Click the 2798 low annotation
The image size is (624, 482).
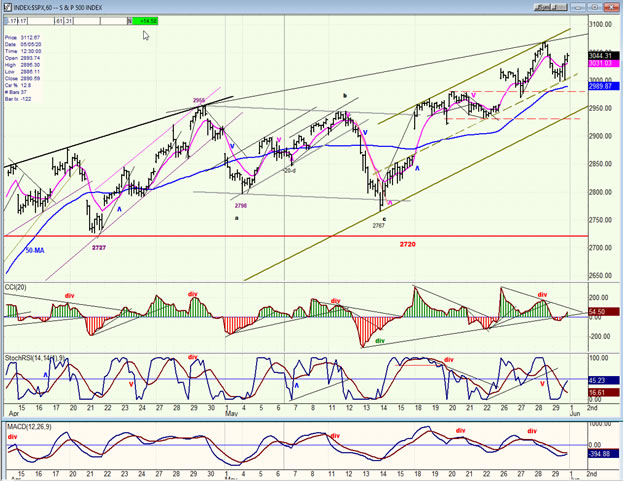coord(241,206)
